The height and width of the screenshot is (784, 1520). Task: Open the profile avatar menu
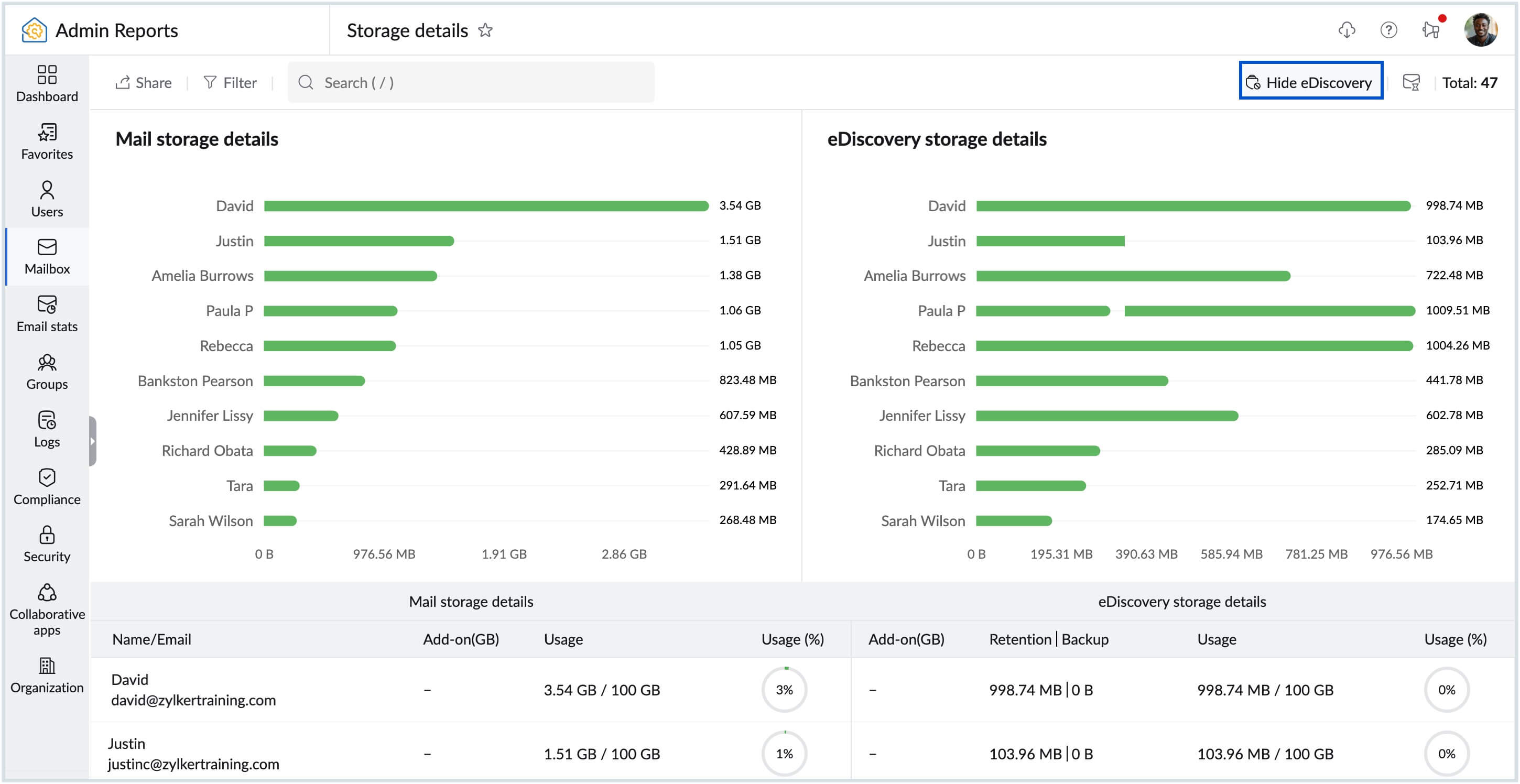point(1482,29)
